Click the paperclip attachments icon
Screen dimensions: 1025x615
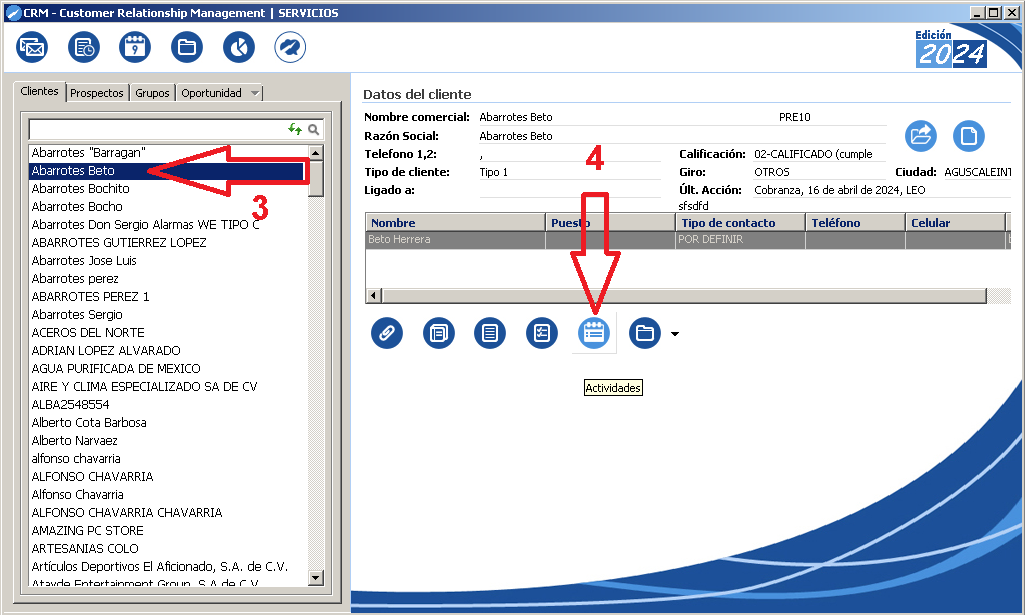(x=386, y=333)
